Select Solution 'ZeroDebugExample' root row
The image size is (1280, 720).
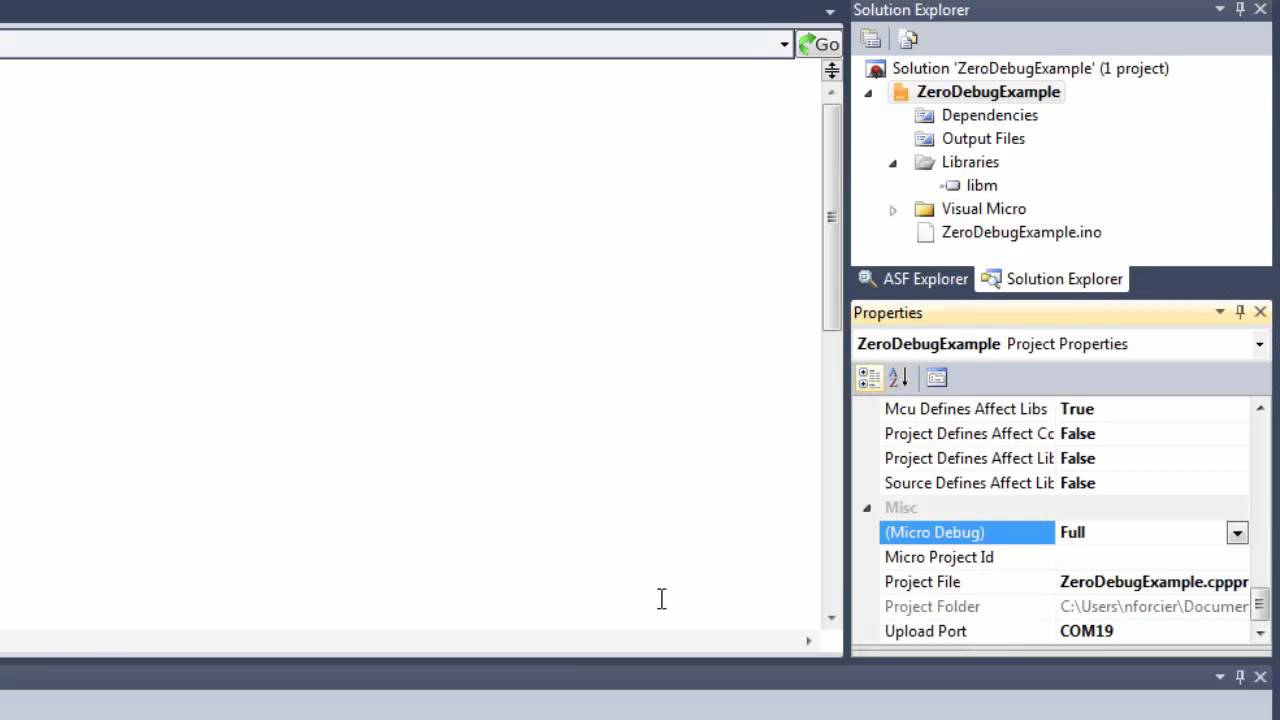1030,69
